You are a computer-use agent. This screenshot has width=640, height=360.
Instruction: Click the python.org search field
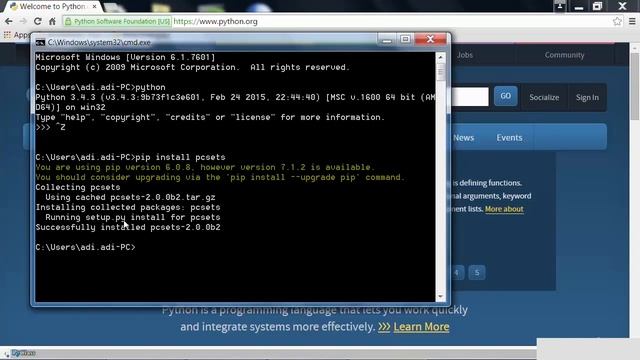470,97
